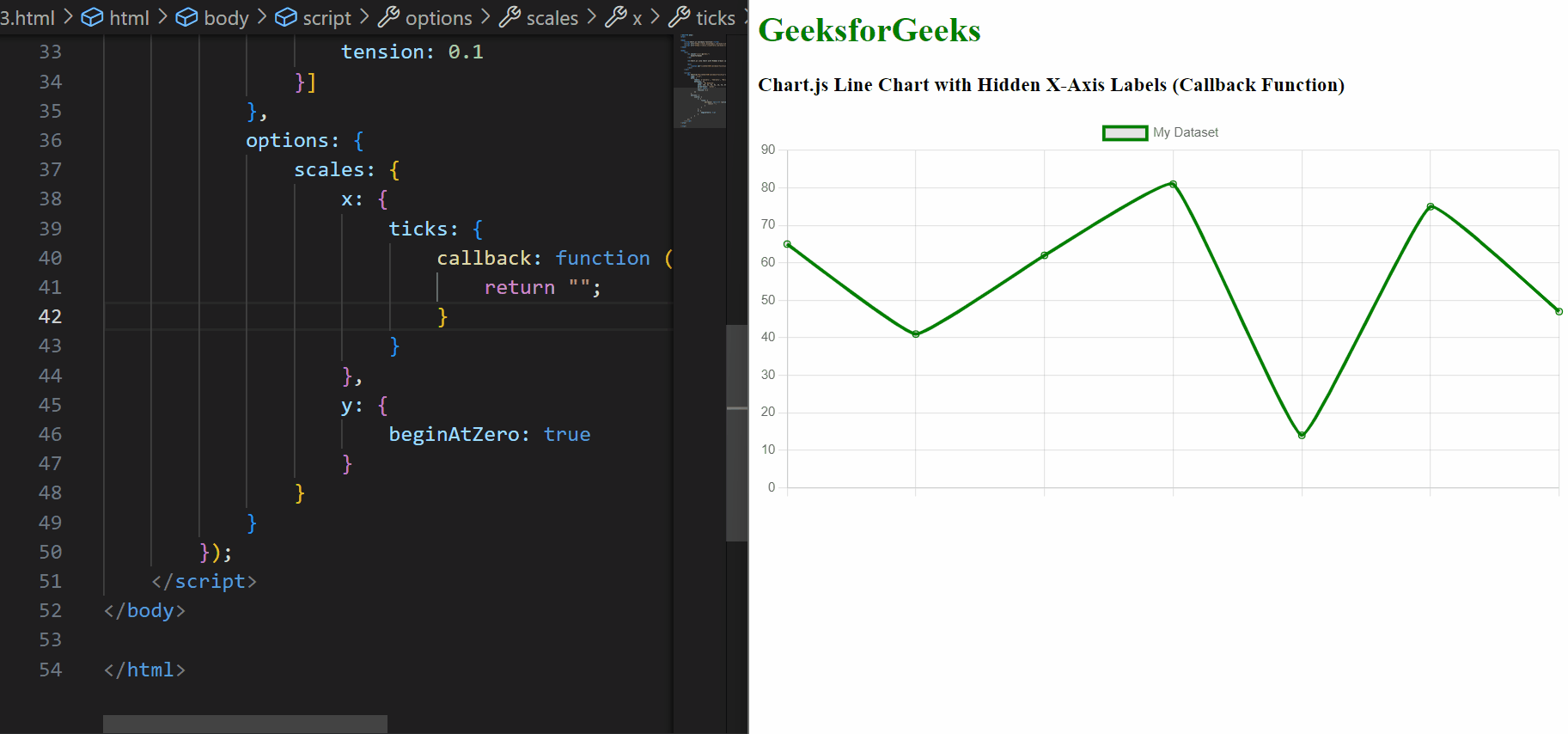
Task: Open the body breadcrumb item
Action: tap(226, 18)
